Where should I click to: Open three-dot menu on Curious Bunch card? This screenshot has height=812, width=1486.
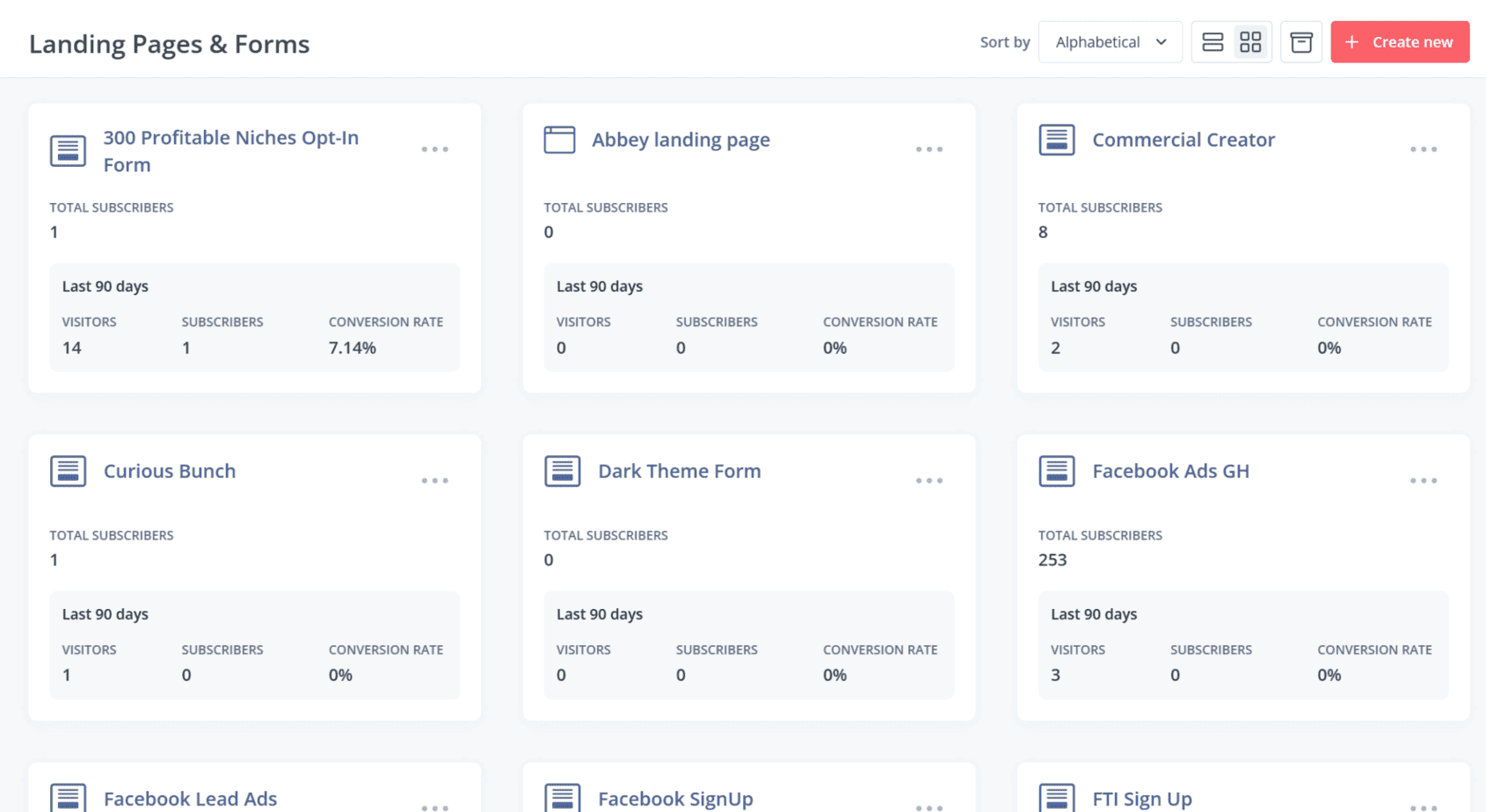point(434,481)
